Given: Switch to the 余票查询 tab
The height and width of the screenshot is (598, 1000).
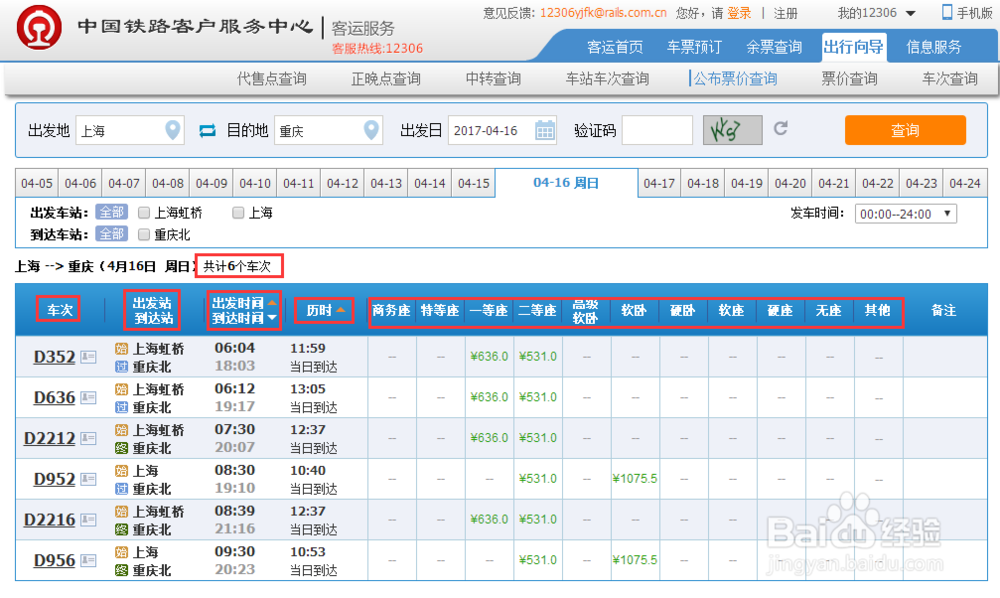Looking at the screenshot, I should 775,46.
